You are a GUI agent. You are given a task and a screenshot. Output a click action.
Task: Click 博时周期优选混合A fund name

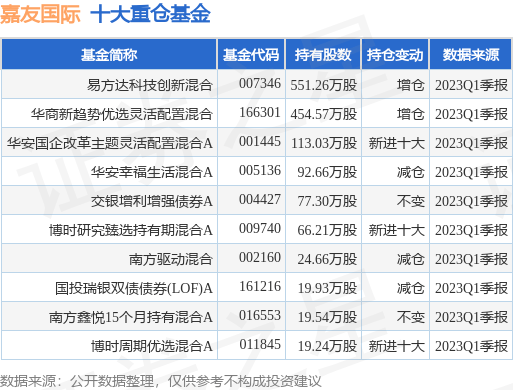click(x=152, y=346)
